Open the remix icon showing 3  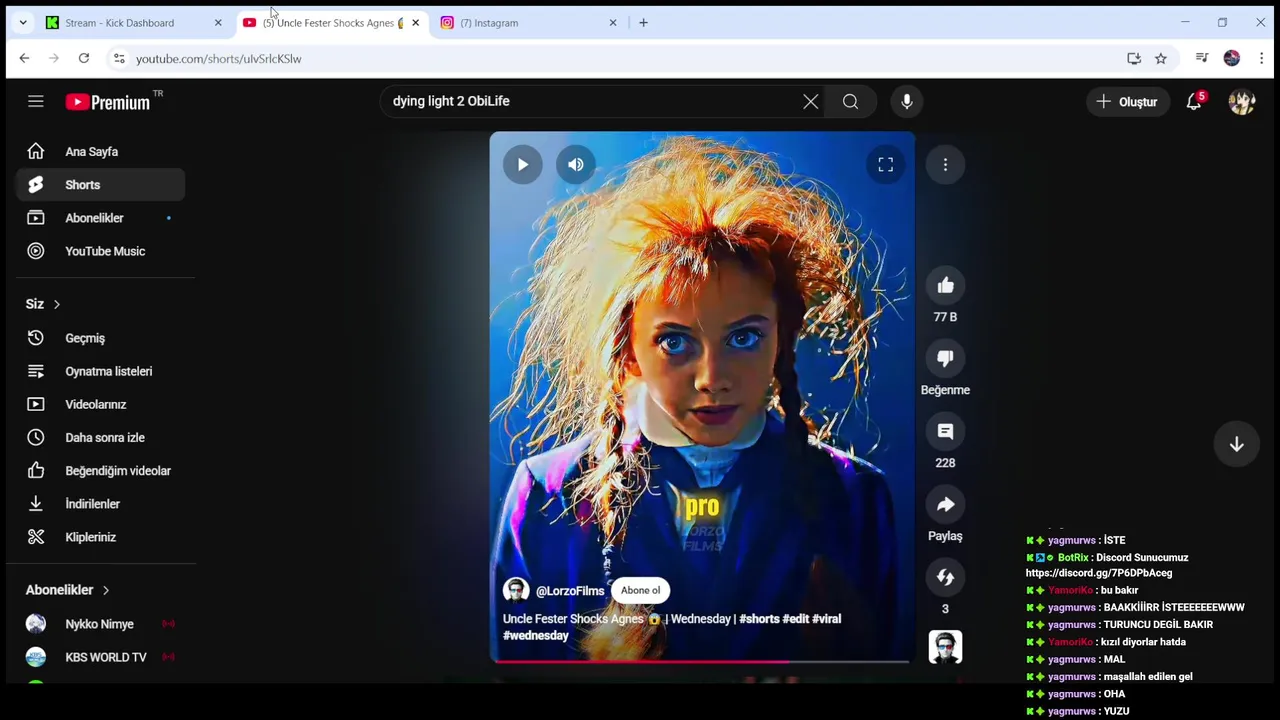pos(945,578)
